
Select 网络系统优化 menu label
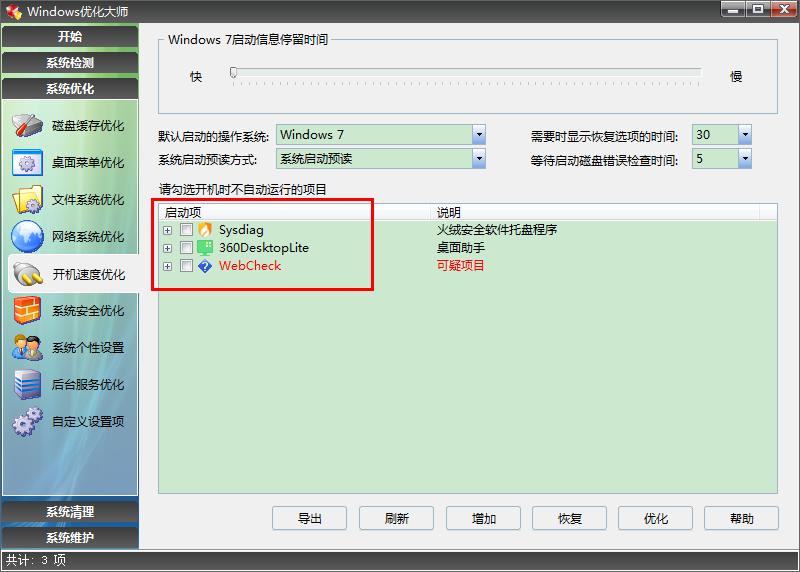(88, 237)
